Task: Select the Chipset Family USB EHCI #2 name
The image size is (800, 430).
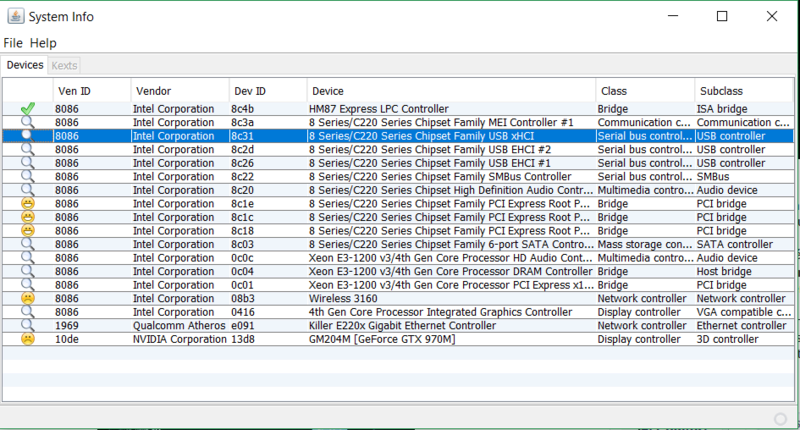Action: [x=430, y=149]
